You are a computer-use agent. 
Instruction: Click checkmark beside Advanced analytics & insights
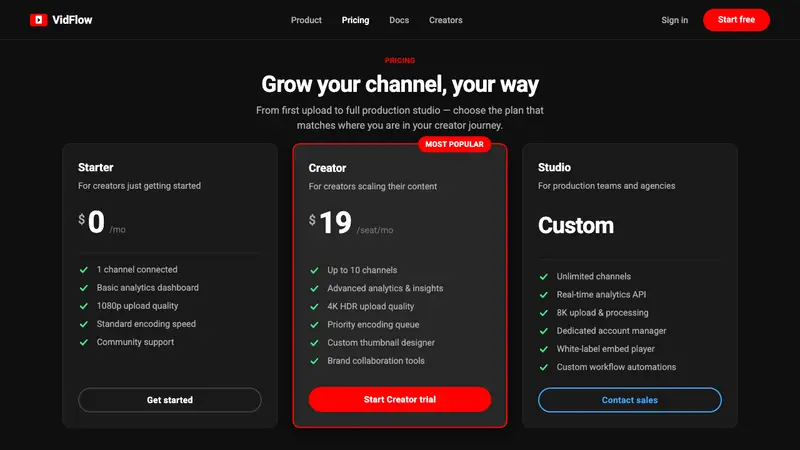click(x=314, y=288)
